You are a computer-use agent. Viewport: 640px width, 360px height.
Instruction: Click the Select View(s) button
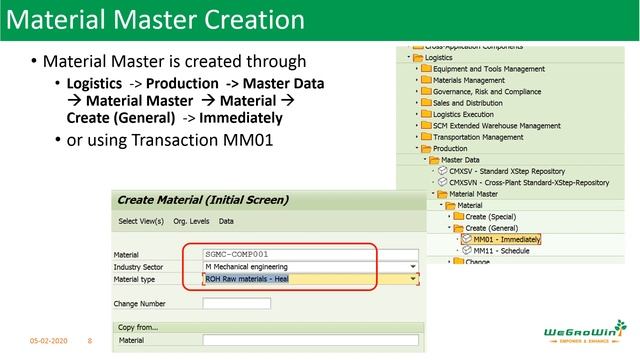click(x=141, y=221)
